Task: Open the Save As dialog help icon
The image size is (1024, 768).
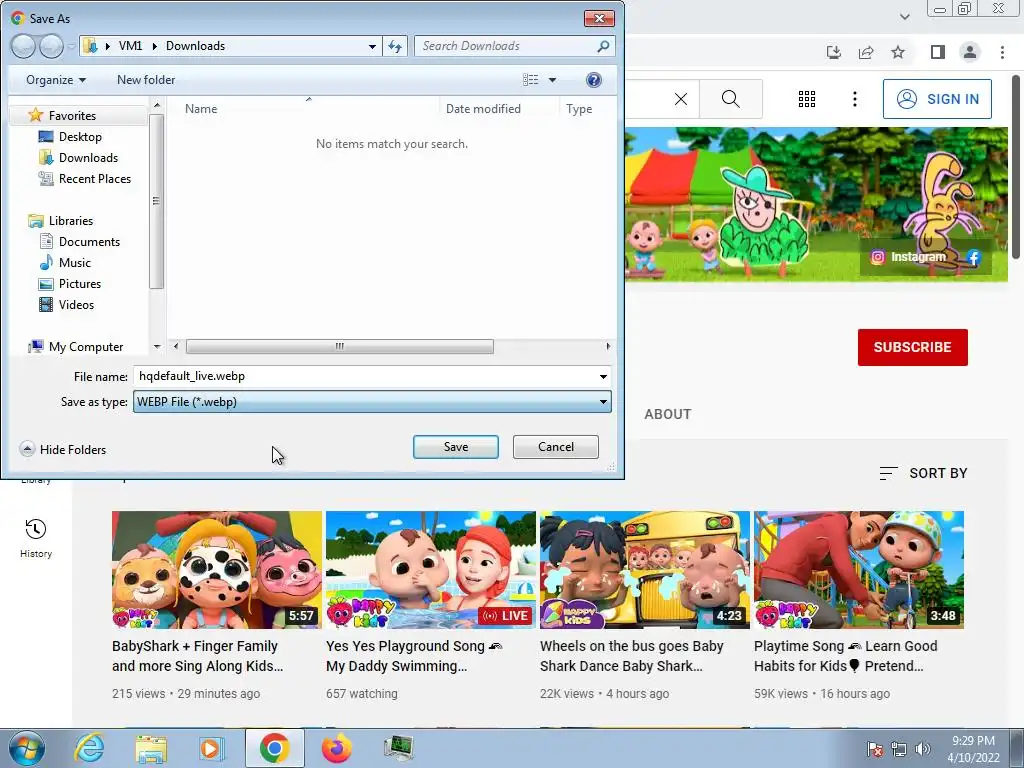Action: (594, 80)
